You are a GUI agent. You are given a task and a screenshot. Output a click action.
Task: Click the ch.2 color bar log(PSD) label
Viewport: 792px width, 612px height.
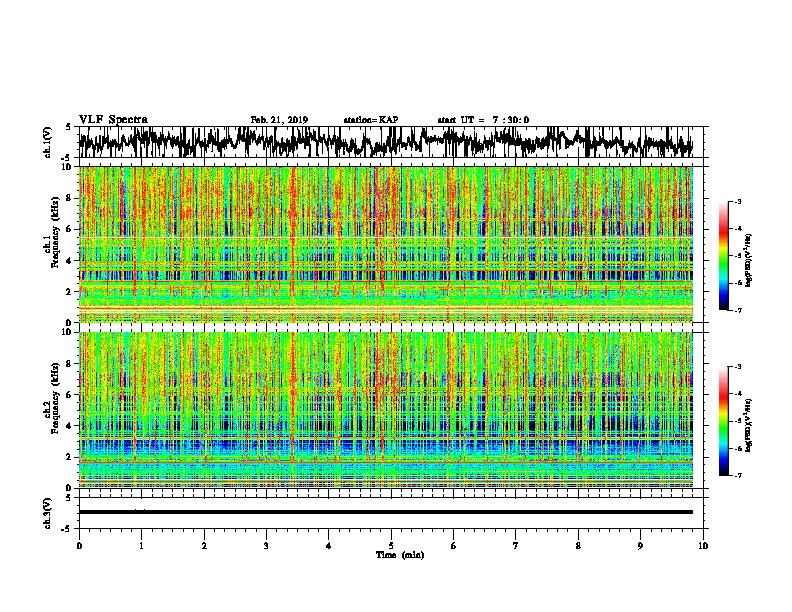[749, 426]
